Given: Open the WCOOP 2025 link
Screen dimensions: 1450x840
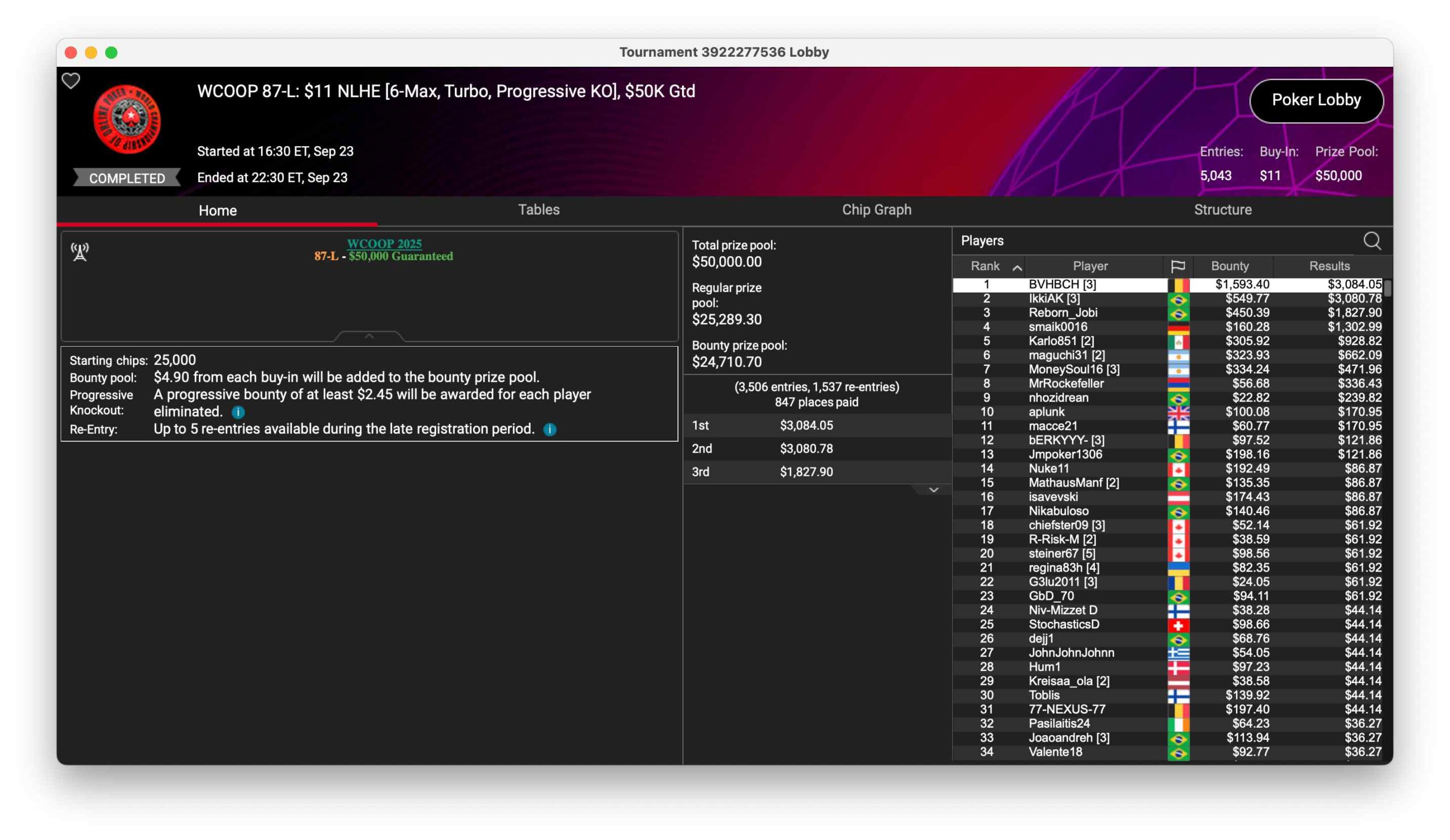Looking at the screenshot, I should tap(384, 244).
